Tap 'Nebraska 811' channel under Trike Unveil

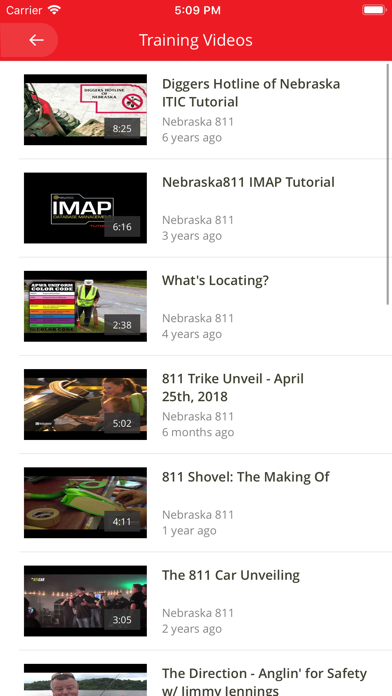click(x=198, y=416)
